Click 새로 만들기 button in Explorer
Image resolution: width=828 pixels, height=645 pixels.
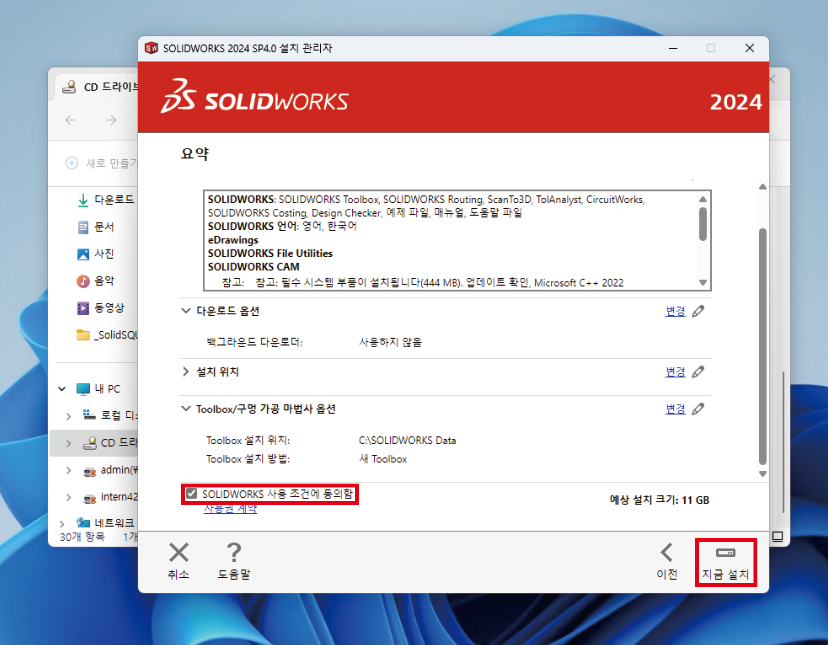[x=101, y=163]
